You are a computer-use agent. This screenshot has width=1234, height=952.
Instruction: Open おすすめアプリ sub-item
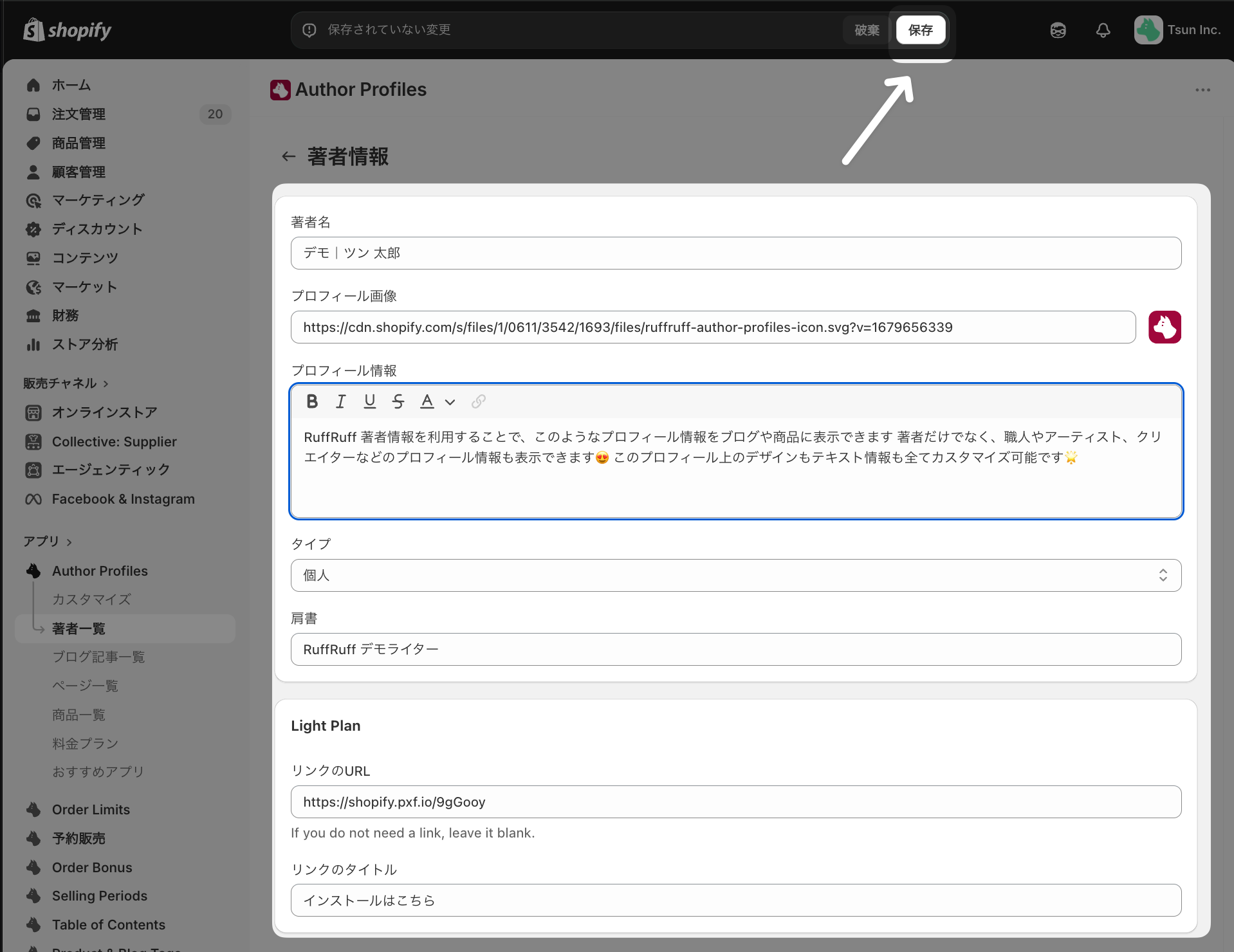(98, 771)
